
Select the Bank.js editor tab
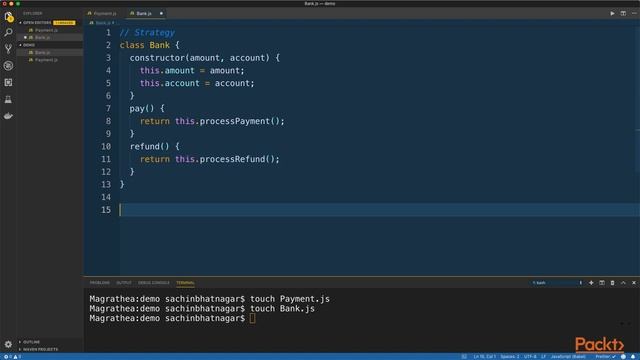click(x=144, y=13)
